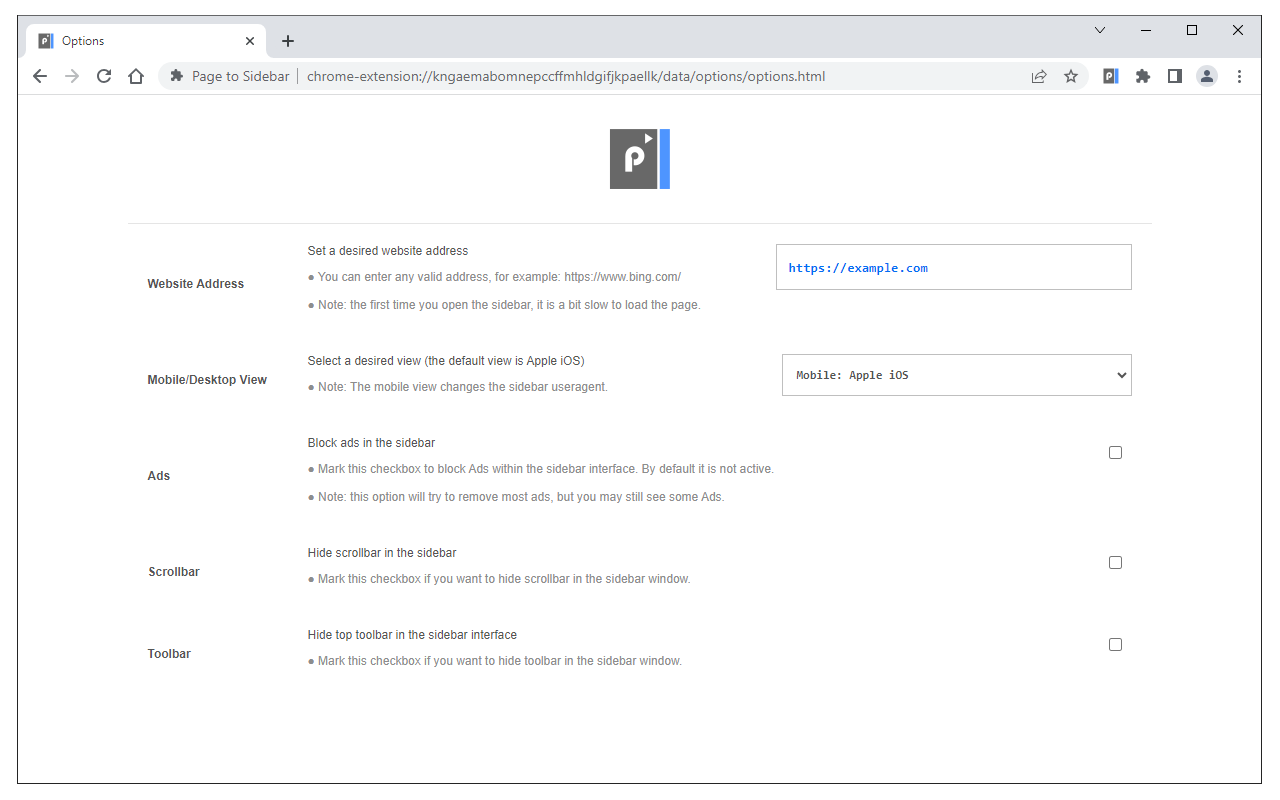Bookmark this page with the star icon
The height and width of the screenshot is (800, 1280).
[x=1071, y=76]
